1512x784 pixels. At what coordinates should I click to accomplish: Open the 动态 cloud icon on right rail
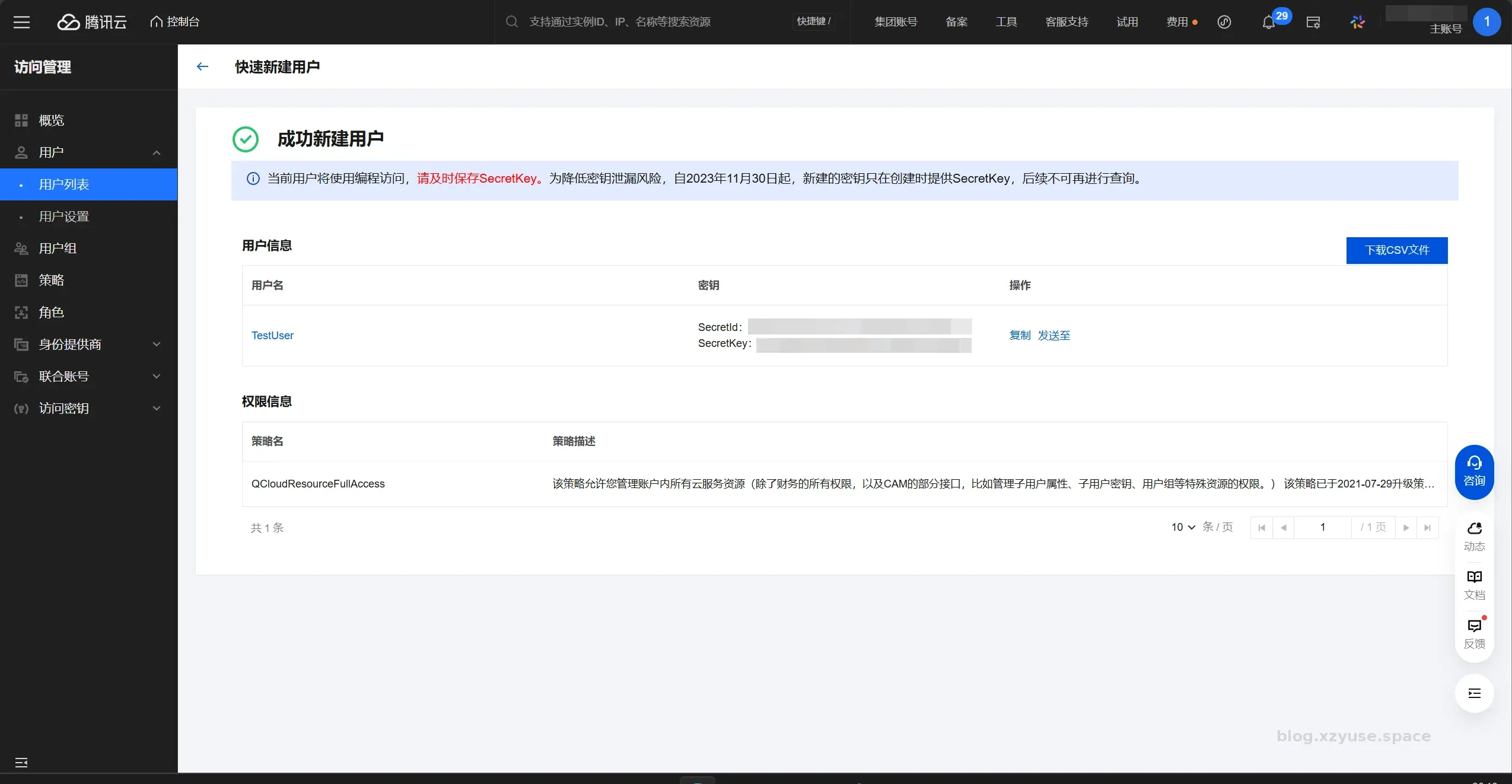point(1474,536)
